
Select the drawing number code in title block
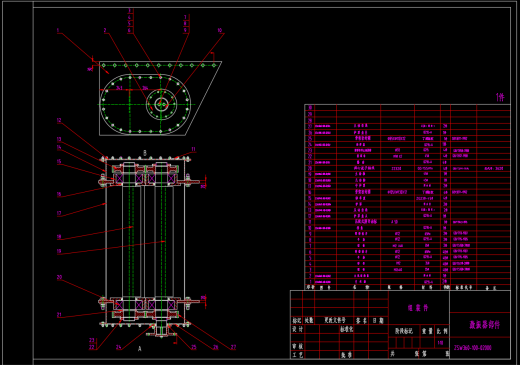click(473, 348)
